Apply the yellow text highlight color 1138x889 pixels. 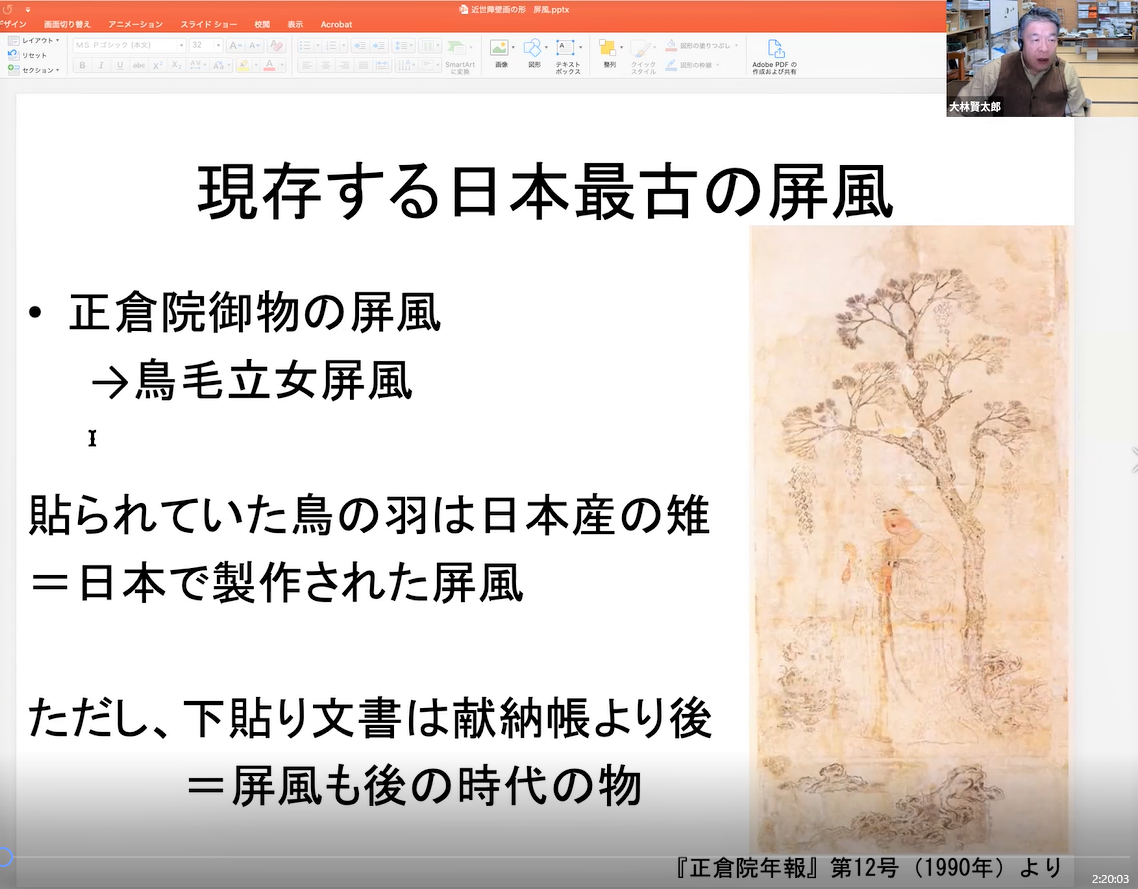point(242,65)
